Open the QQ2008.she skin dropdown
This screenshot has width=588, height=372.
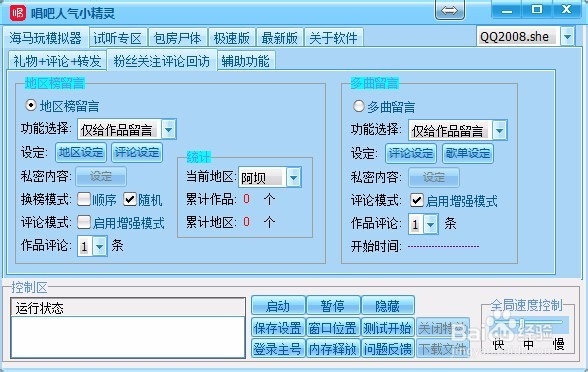point(567,37)
